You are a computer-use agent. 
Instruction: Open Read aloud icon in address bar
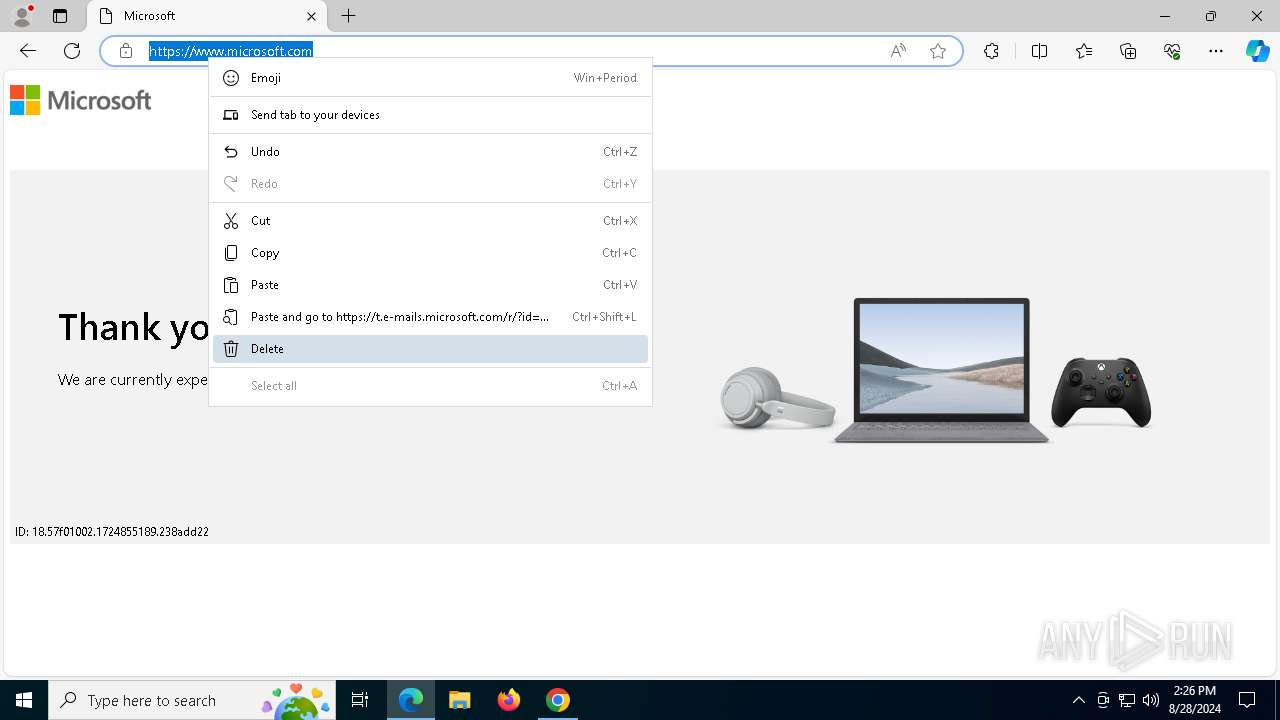pyautogui.click(x=898, y=51)
